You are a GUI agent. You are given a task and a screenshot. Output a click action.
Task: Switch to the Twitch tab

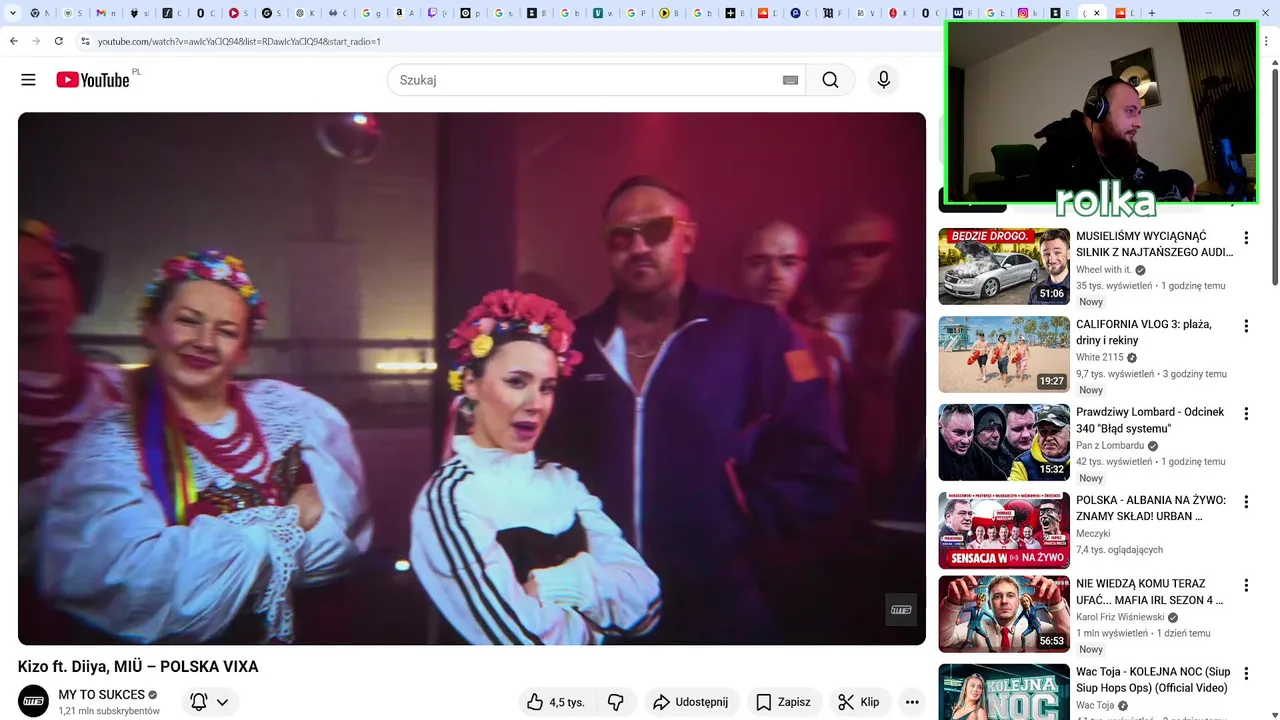coord(437,13)
